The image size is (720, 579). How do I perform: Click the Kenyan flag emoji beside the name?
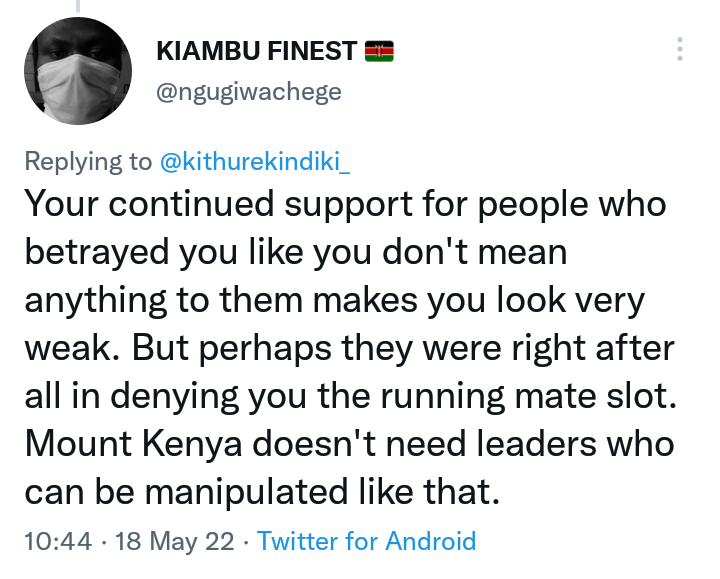click(x=379, y=51)
